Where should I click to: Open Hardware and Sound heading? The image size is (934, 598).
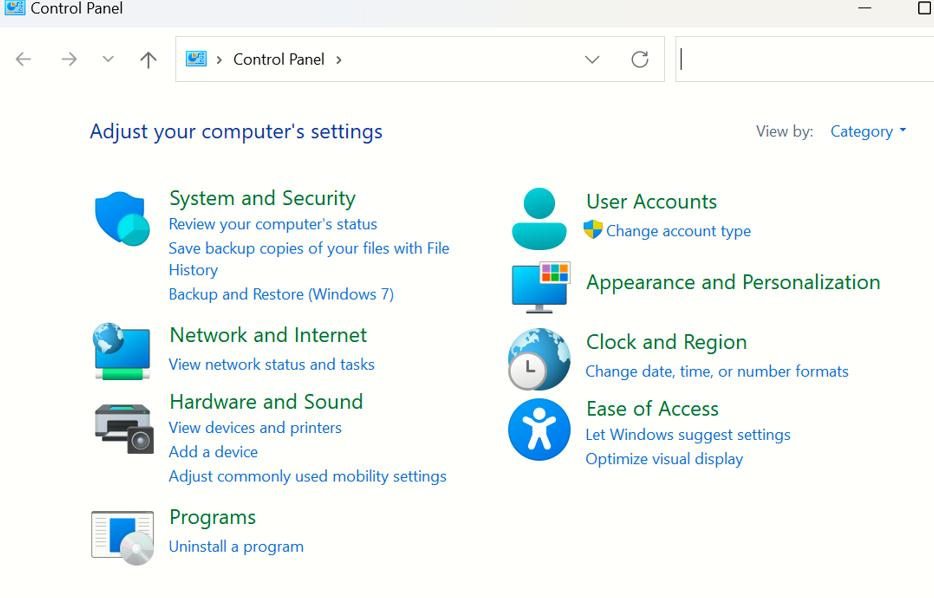pos(266,401)
